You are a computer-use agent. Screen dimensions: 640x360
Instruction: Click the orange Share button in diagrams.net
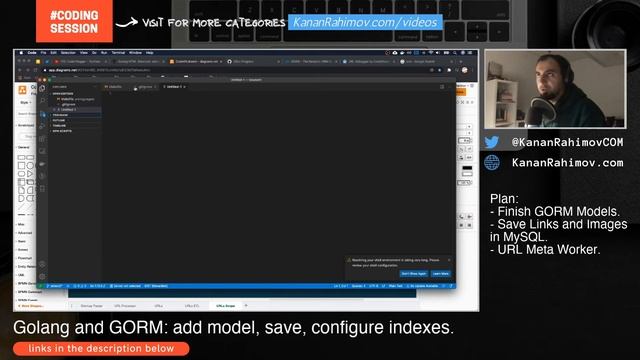pyautogui.click(x=460, y=91)
